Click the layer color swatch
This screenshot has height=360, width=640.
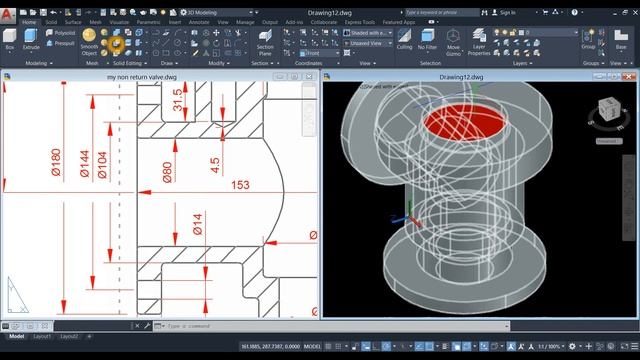(521, 32)
